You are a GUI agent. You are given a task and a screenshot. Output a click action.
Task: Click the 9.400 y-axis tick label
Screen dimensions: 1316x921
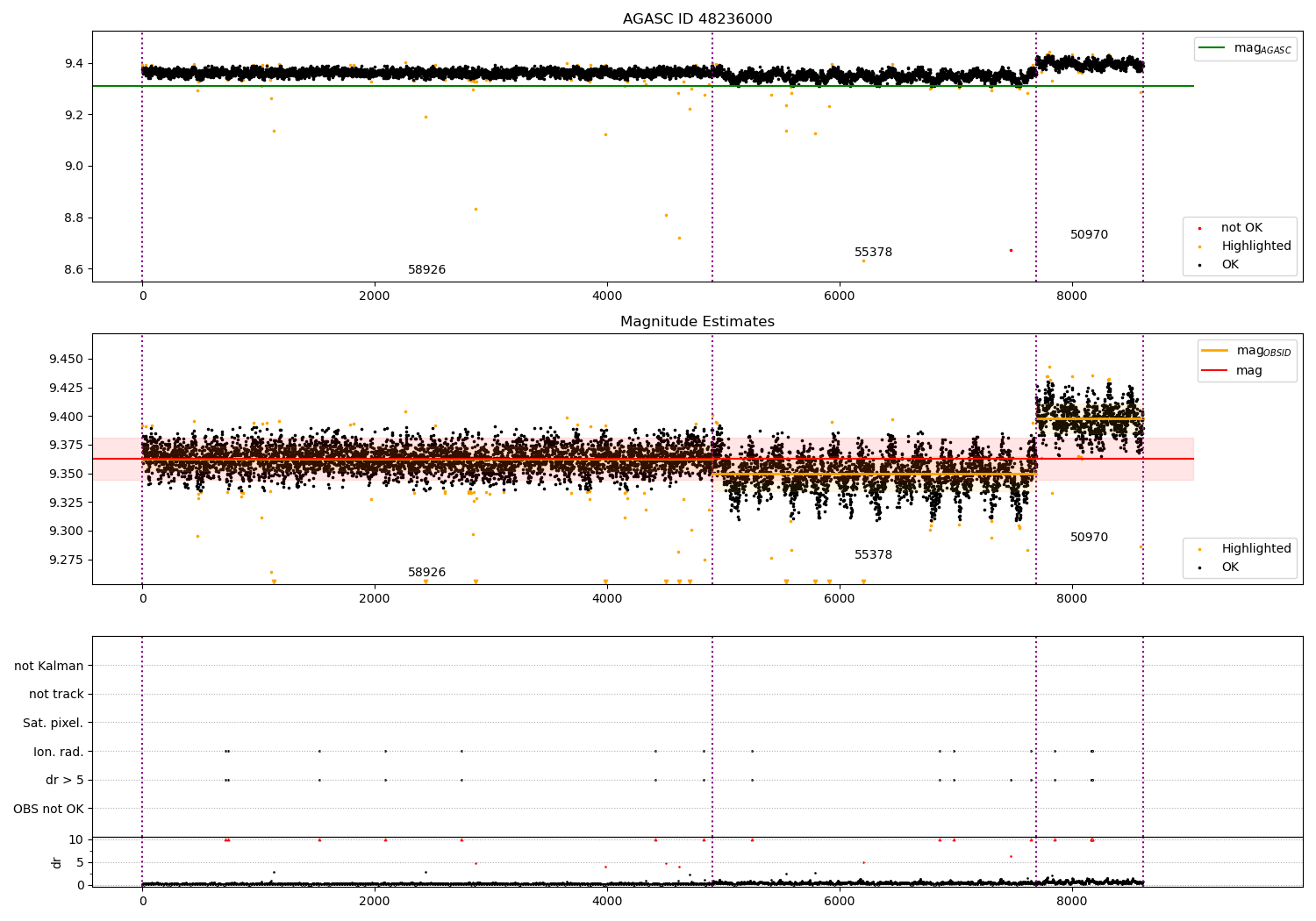click(67, 417)
